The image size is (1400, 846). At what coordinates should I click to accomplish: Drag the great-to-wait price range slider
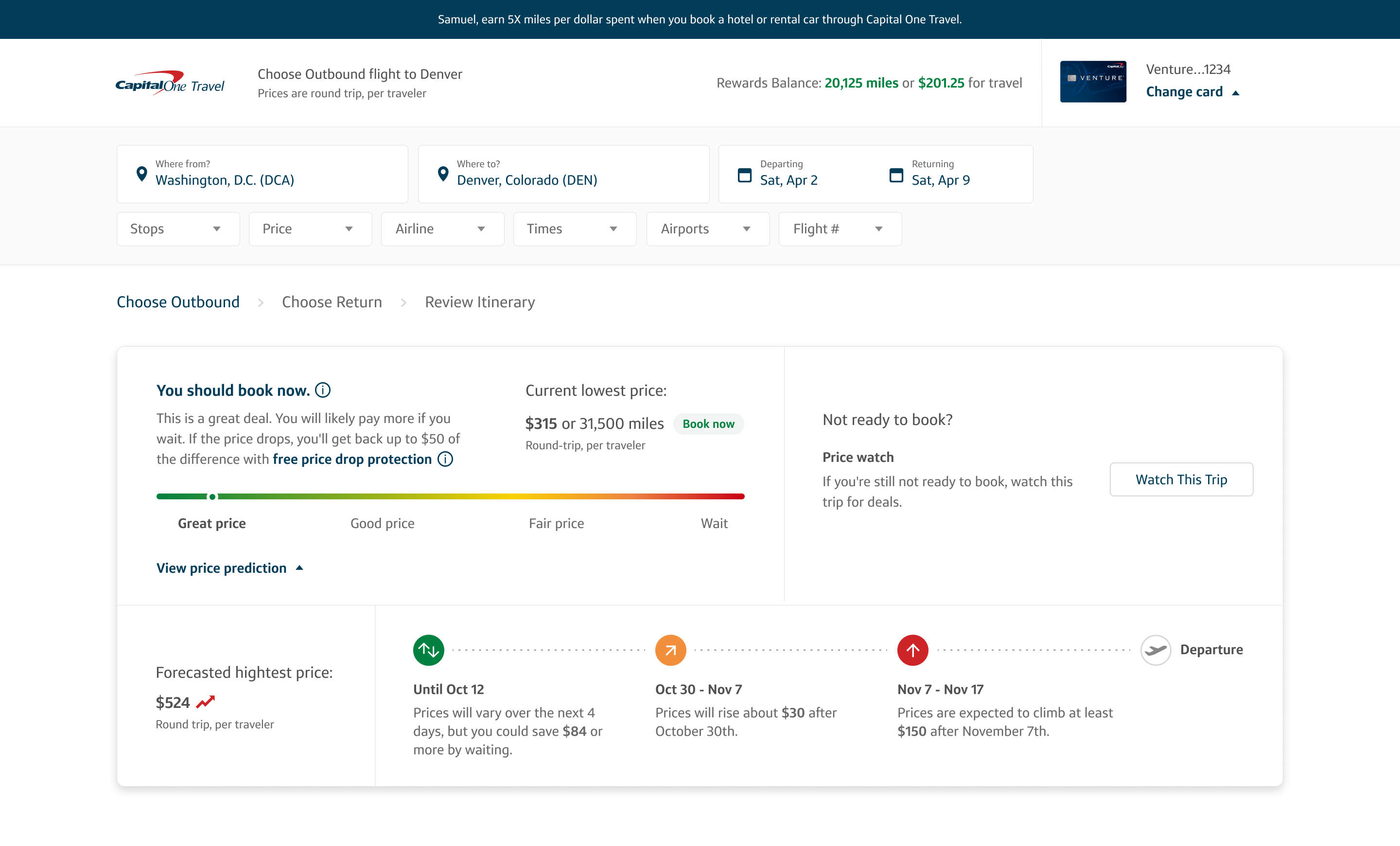(x=213, y=495)
